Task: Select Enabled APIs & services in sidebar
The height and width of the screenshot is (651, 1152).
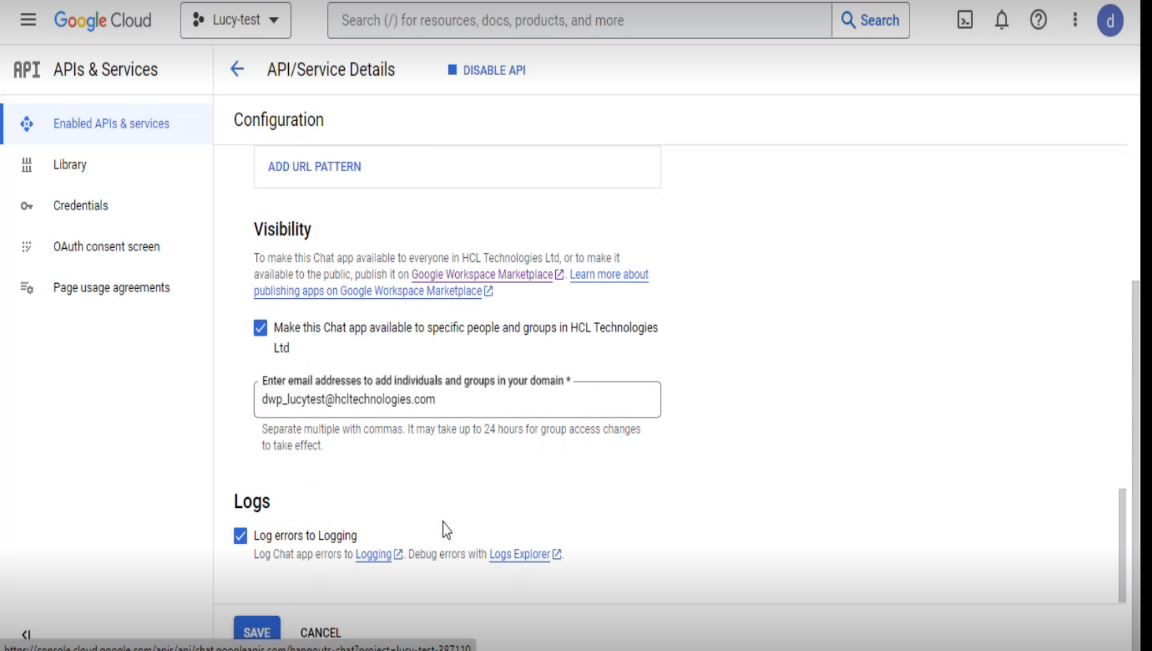Action: [108, 123]
